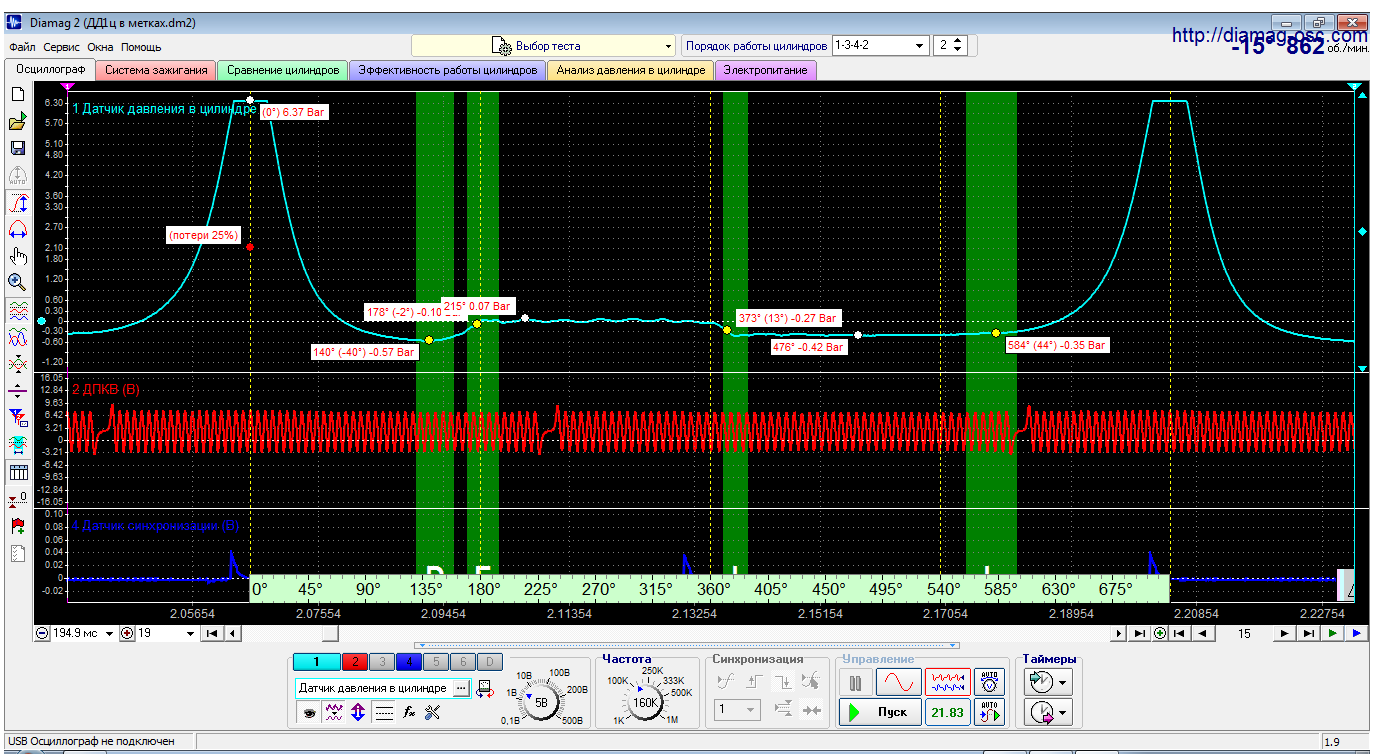
Task: Toggle the D channel button
Action: [489, 661]
